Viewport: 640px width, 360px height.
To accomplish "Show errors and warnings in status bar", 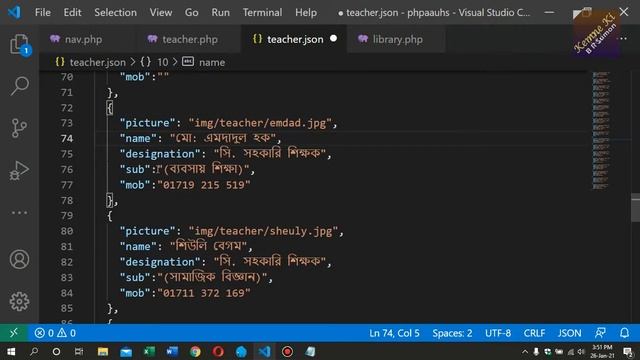I will coord(55,333).
